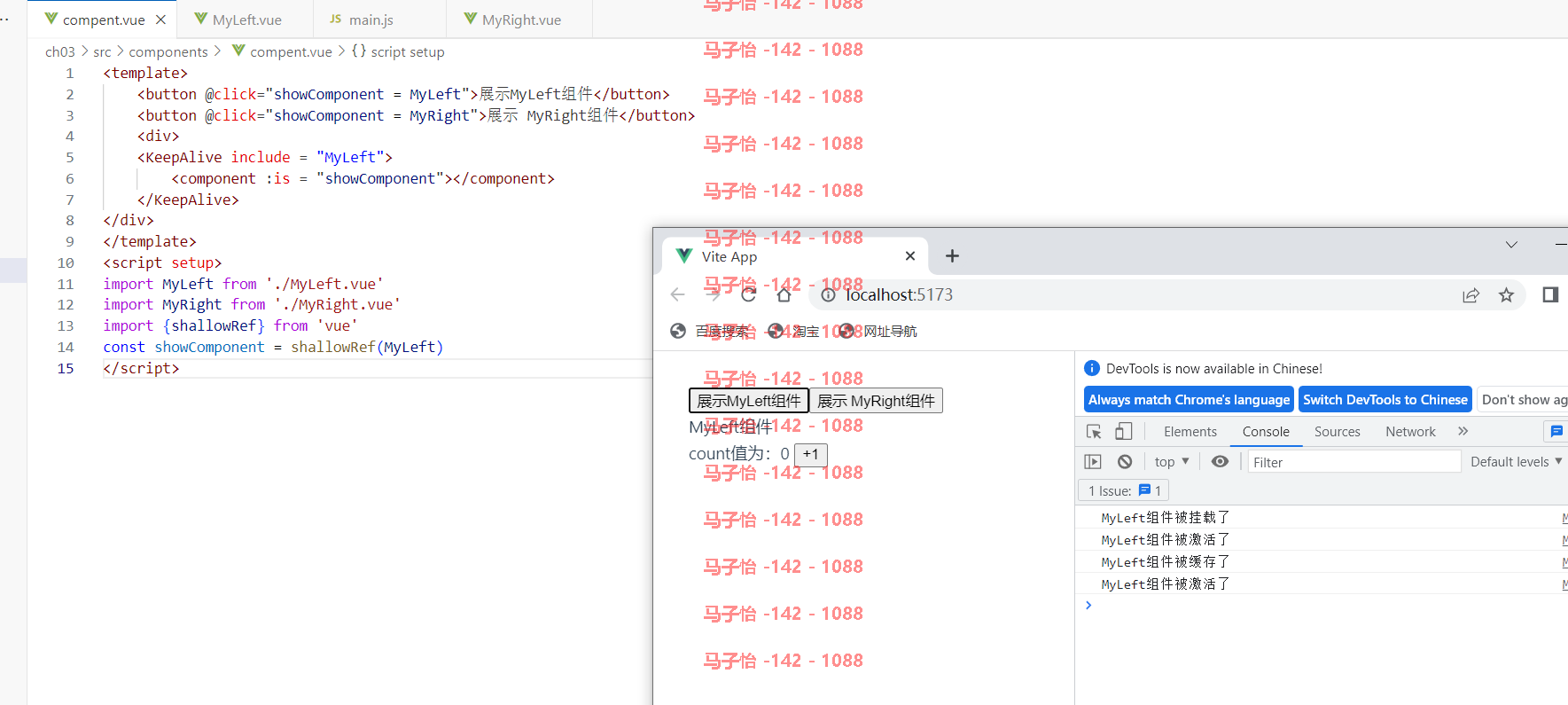Open the DevTools messages icon
The height and width of the screenshot is (705, 1568).
1556,431
